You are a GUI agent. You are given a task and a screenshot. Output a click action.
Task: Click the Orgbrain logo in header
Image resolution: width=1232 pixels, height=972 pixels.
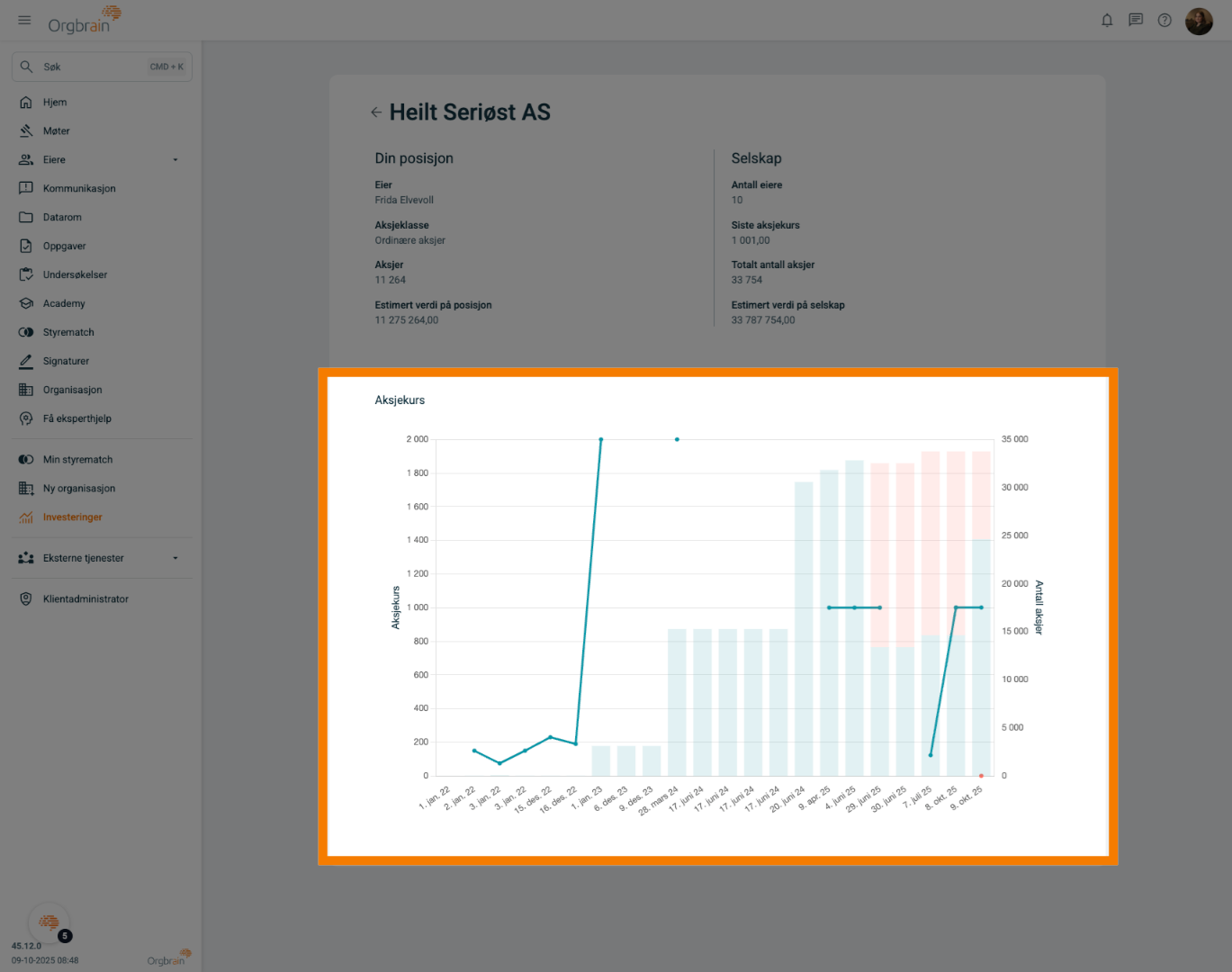(x=85, y=20)
